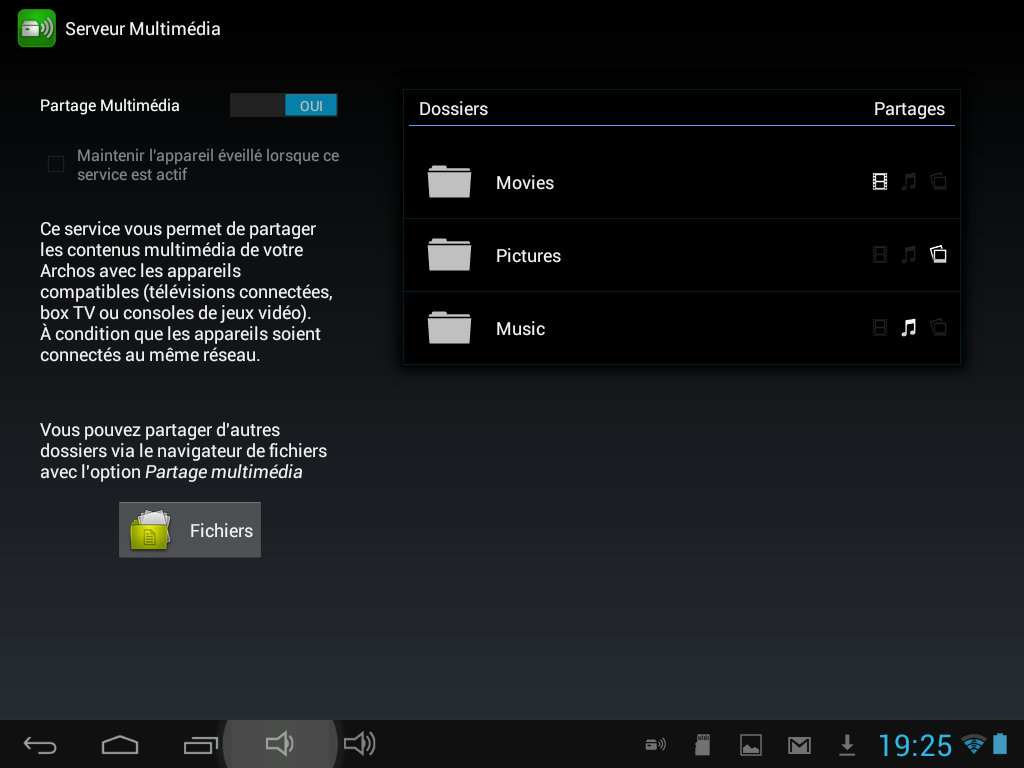Open the Fichiers file browser button
Screen dimensions: 1024x768
coord(190,530)
